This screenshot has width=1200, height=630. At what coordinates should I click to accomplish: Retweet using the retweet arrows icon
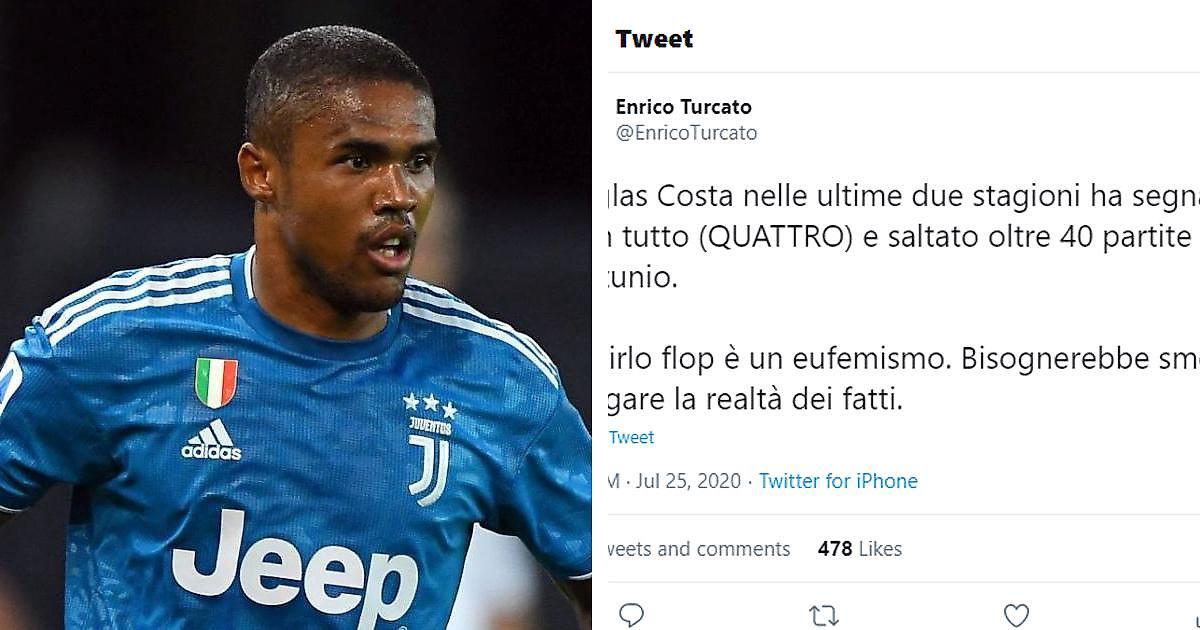pos(823,615)
